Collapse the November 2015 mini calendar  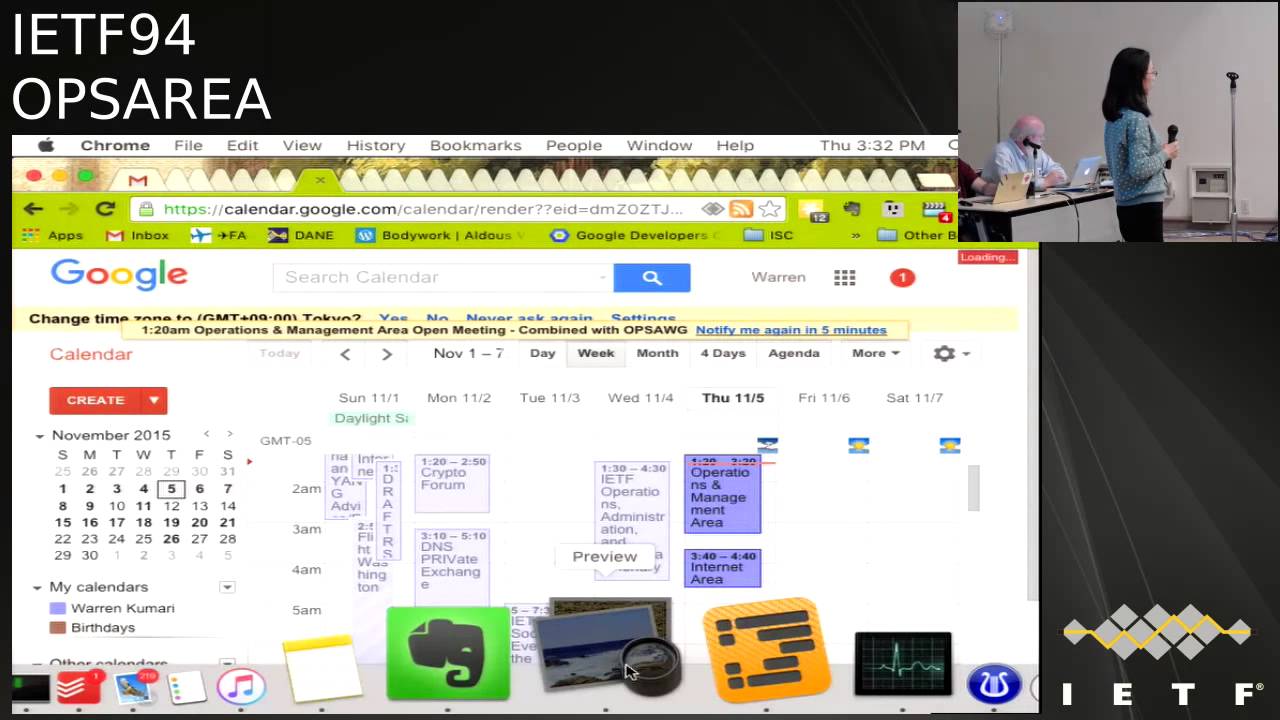coord(40,435)
